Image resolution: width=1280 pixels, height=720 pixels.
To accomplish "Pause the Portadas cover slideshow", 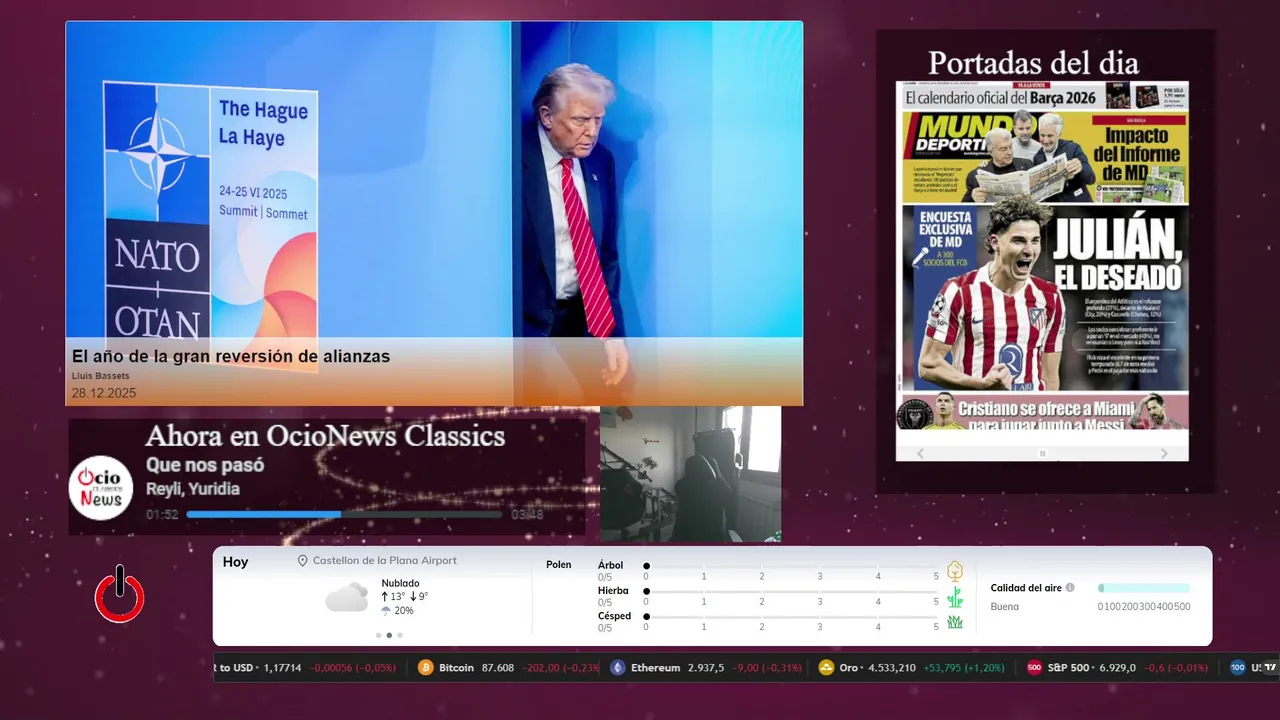I will (x=1042, y=454).
